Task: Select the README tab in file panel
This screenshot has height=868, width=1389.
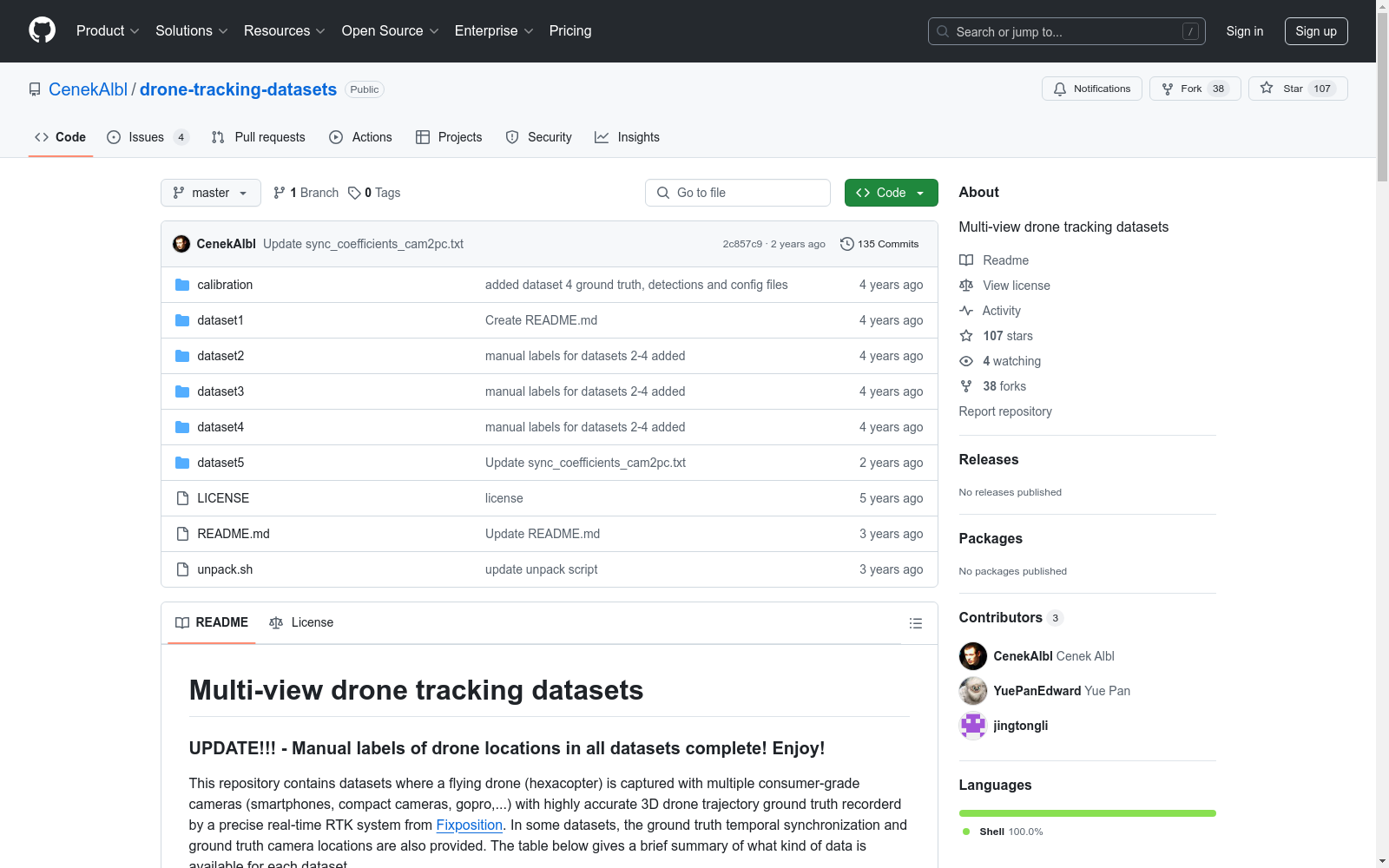Action: point(212,622)
